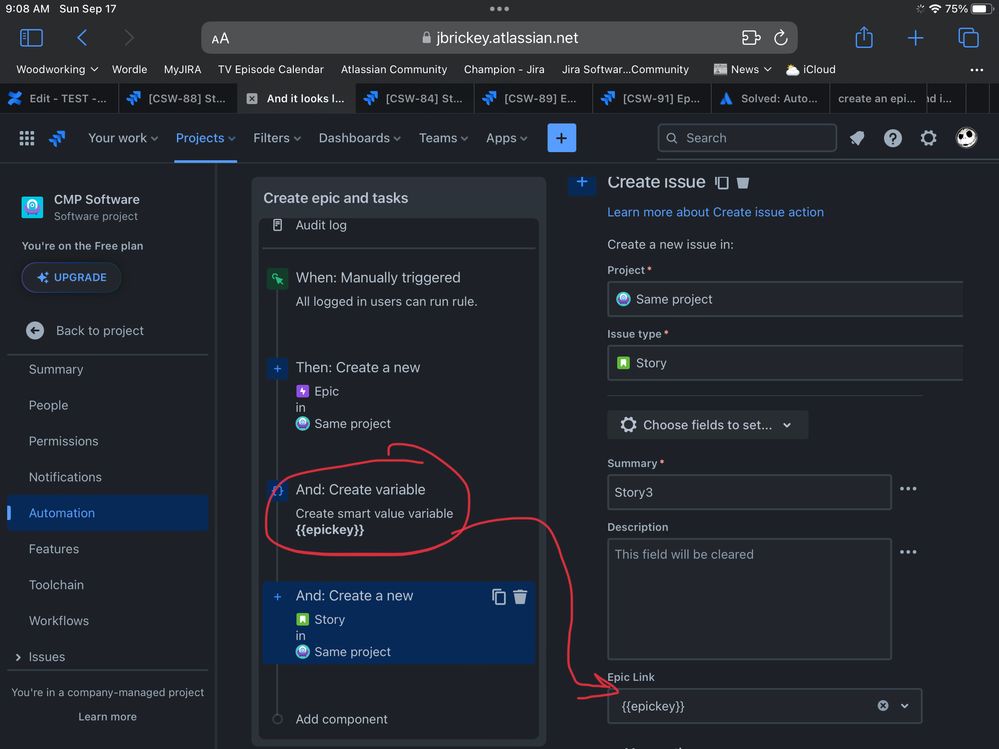This screenshot has height=749, width=999.
Task: Click the Jira logo home icon
Action: tap(57, 138)
